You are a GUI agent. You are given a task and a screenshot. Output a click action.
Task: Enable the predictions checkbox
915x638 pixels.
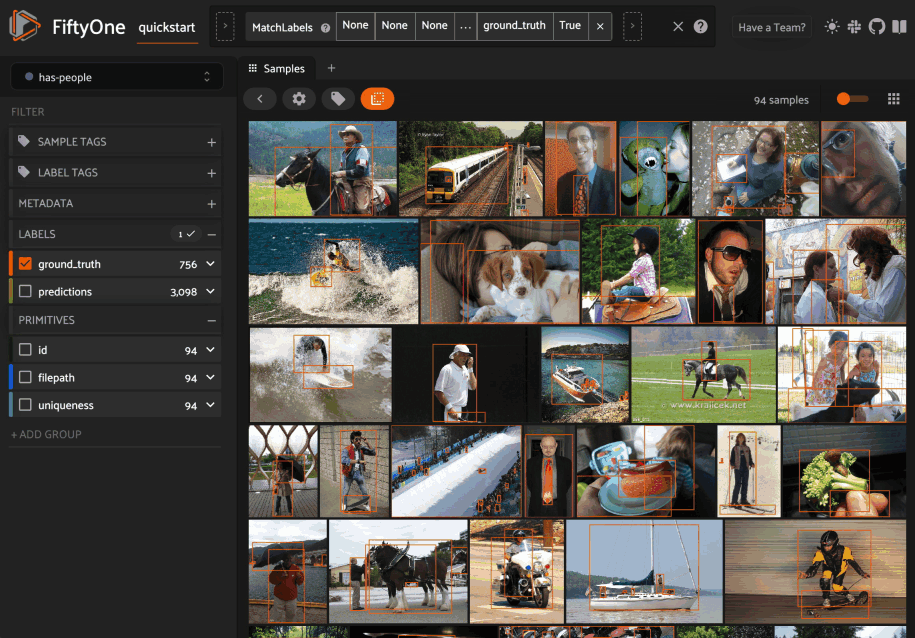pyautogui.click(x=25, y=291)
